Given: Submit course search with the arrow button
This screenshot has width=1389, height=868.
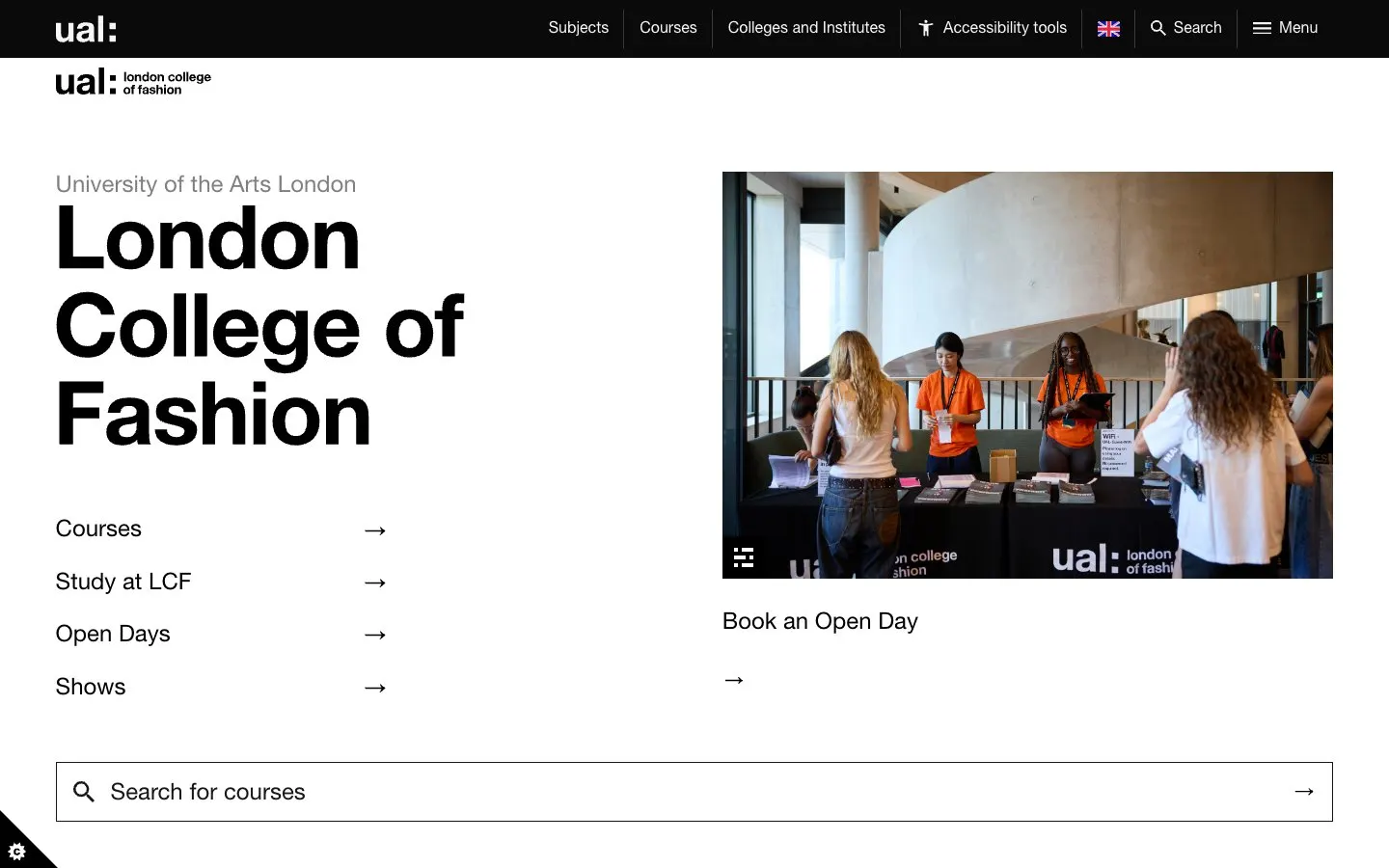Looking at the screenshot, I should (1304, 792).
